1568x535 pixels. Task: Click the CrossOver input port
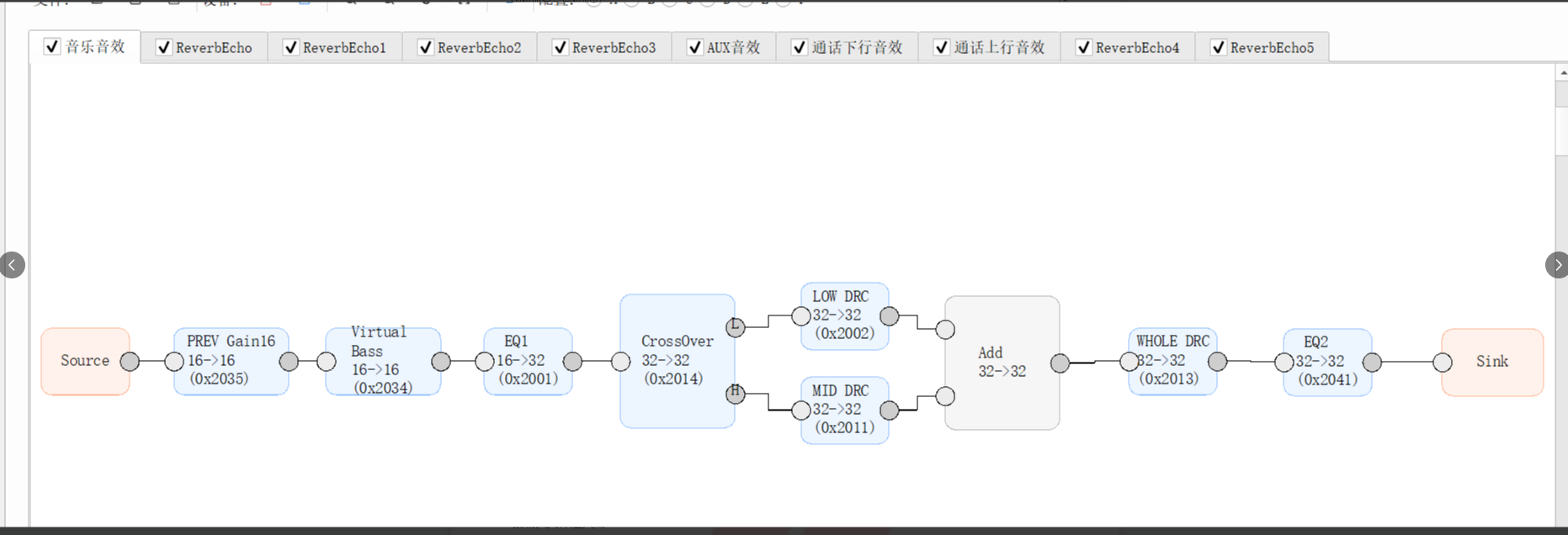[621, 362]
